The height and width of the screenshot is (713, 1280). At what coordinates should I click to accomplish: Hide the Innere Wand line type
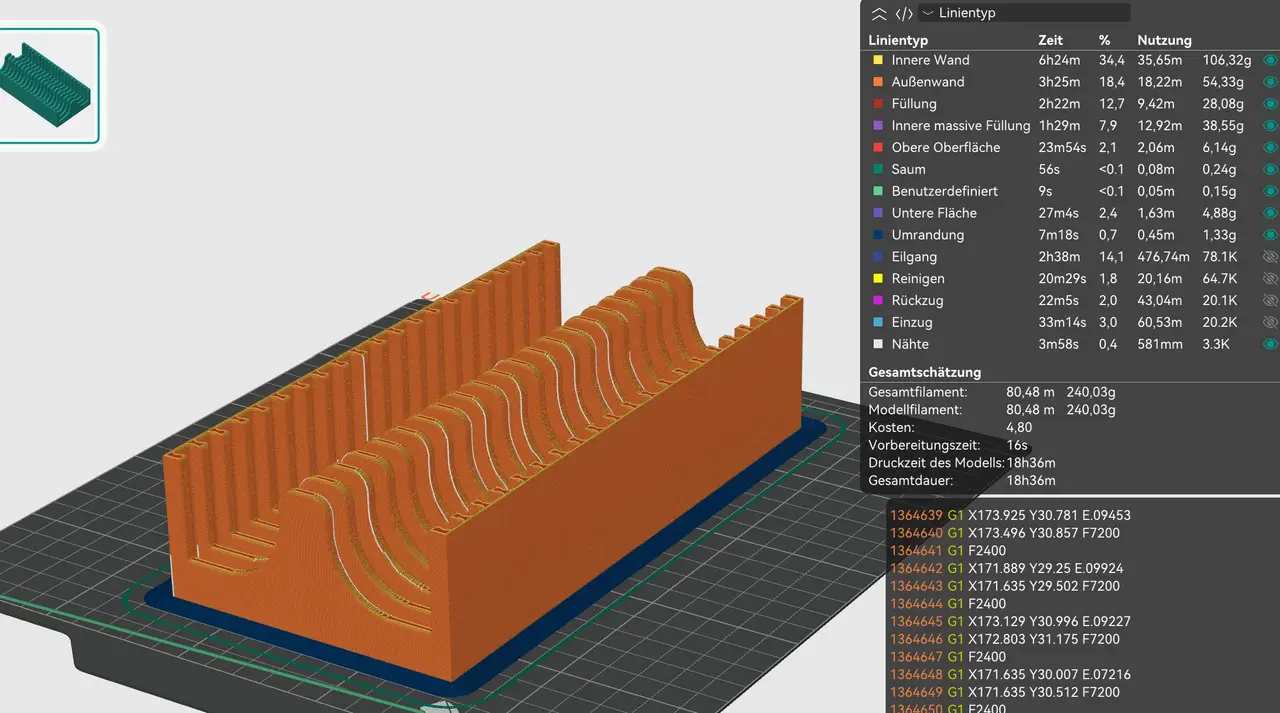pos(1270,60)
